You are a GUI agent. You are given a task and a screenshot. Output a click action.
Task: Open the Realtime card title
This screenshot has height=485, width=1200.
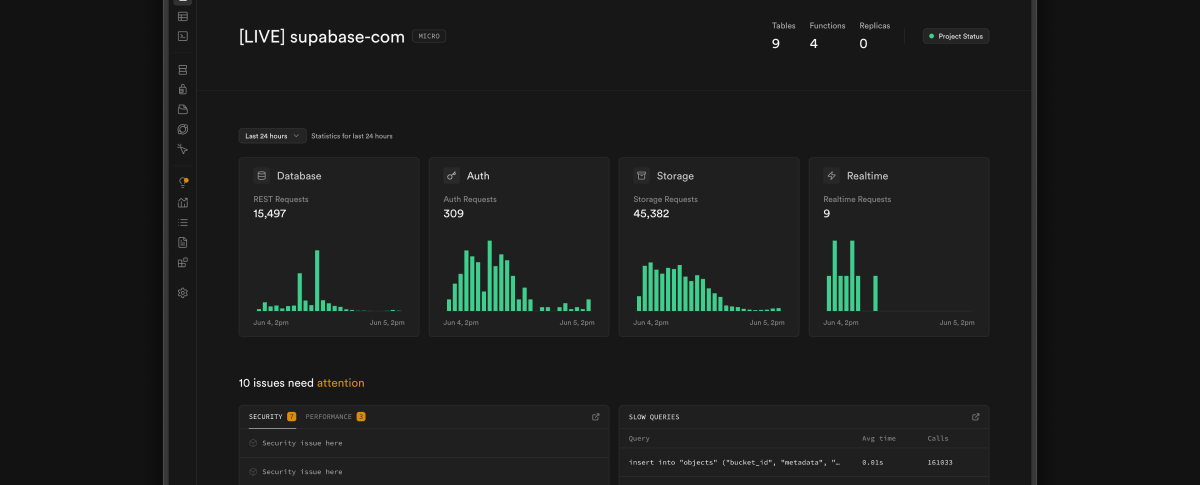867,175
